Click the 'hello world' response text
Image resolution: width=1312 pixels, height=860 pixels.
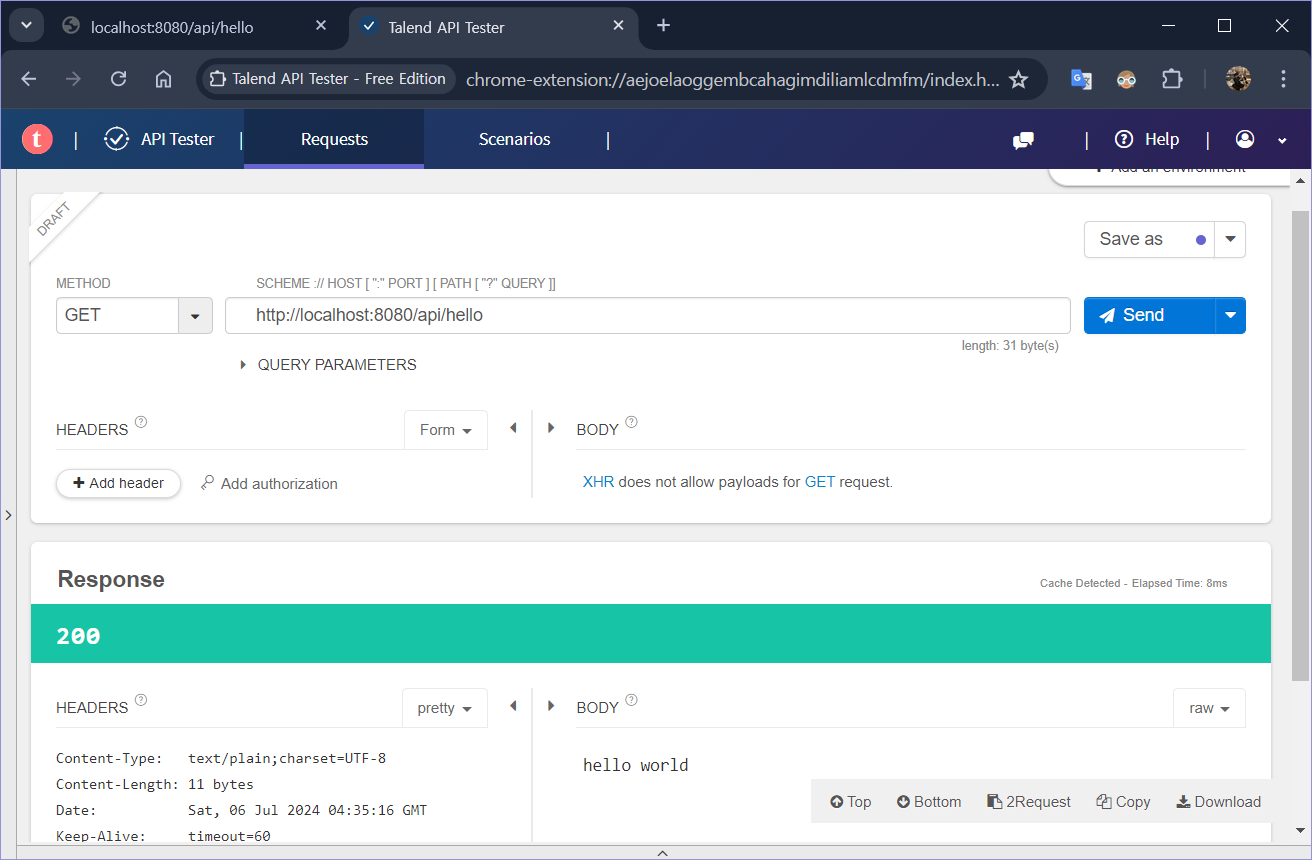636,765
